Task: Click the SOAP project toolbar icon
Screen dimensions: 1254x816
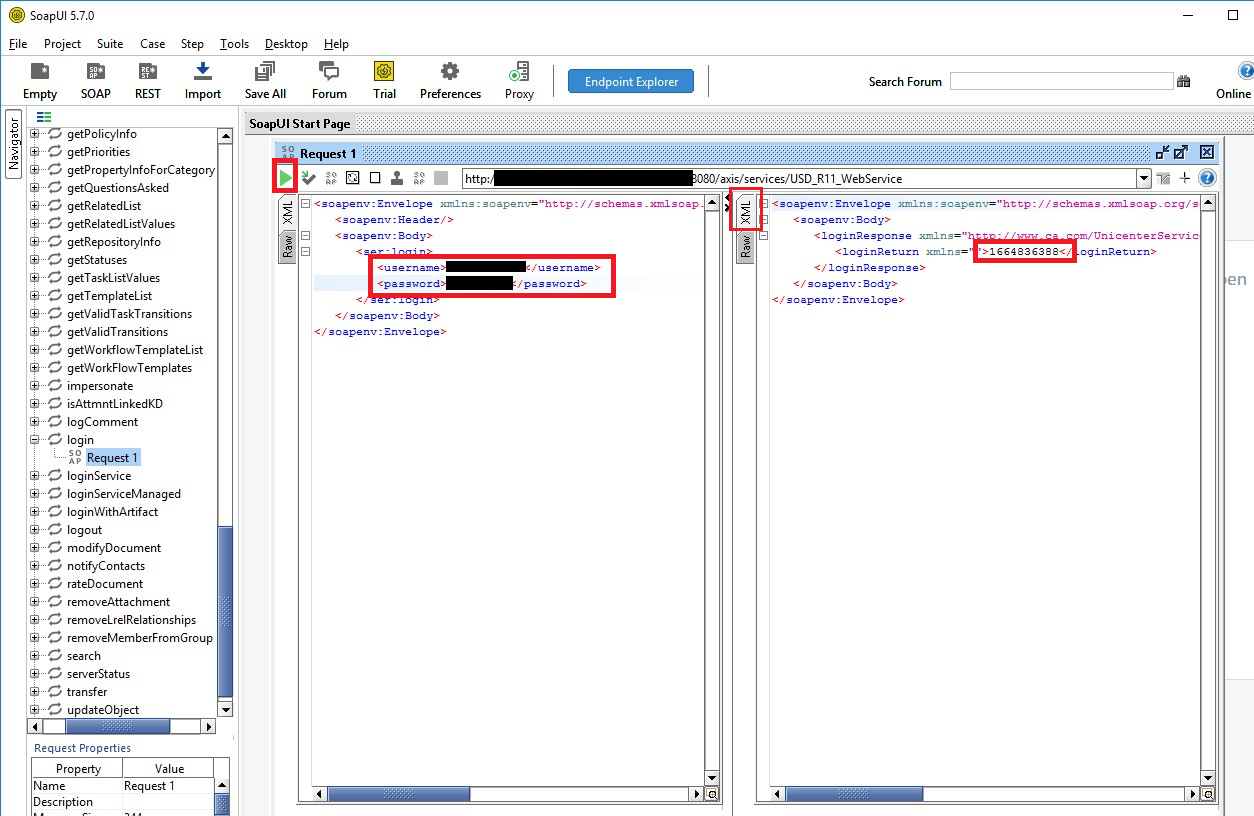Action: 96,81
